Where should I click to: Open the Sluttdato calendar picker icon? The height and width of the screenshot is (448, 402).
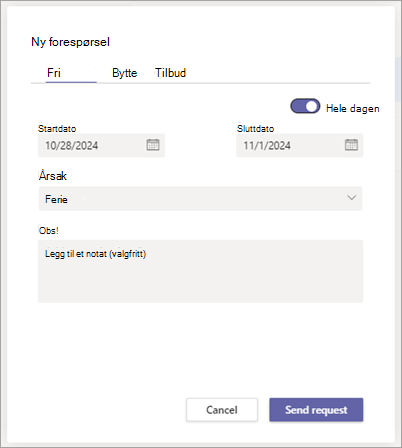pos(351,145)
